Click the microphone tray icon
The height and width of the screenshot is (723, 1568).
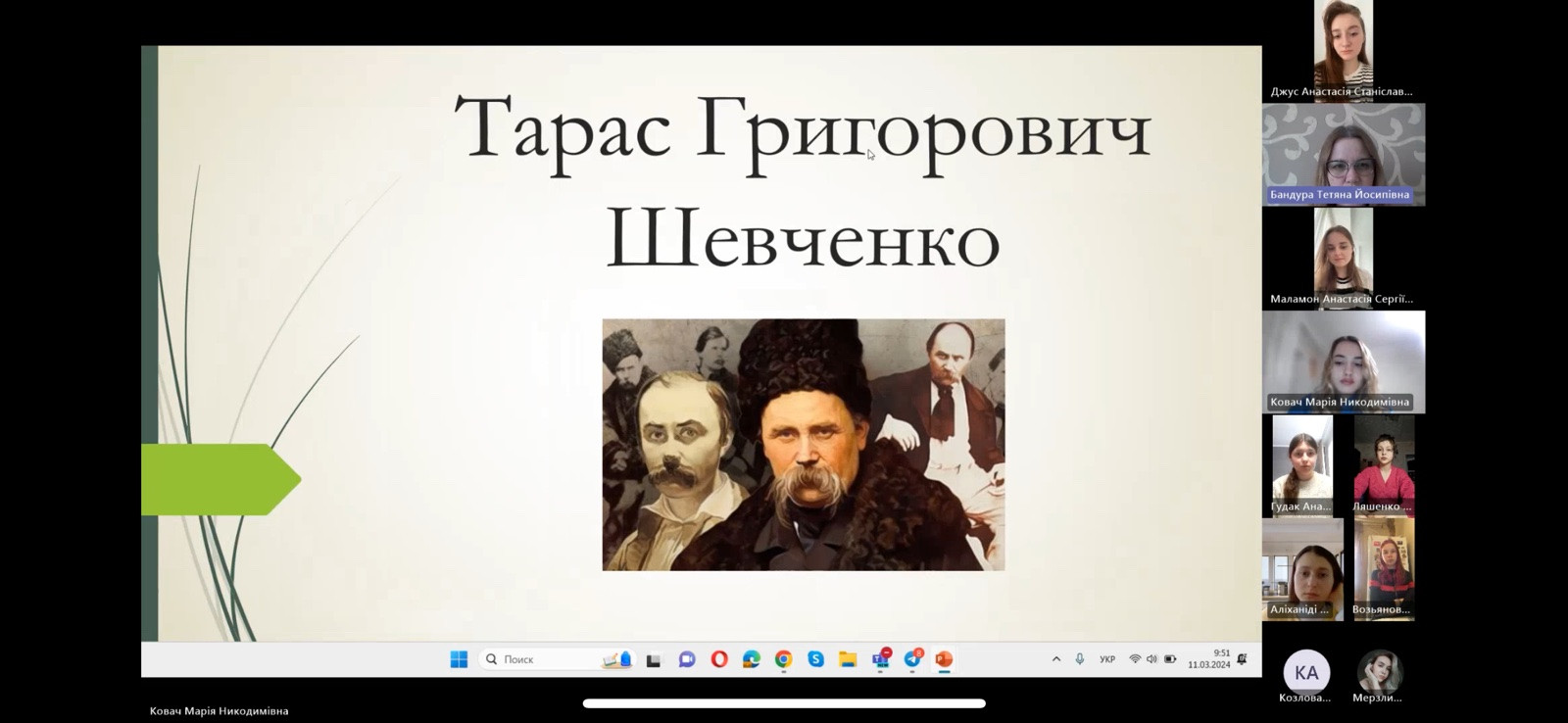click(x=1080, y=659)
